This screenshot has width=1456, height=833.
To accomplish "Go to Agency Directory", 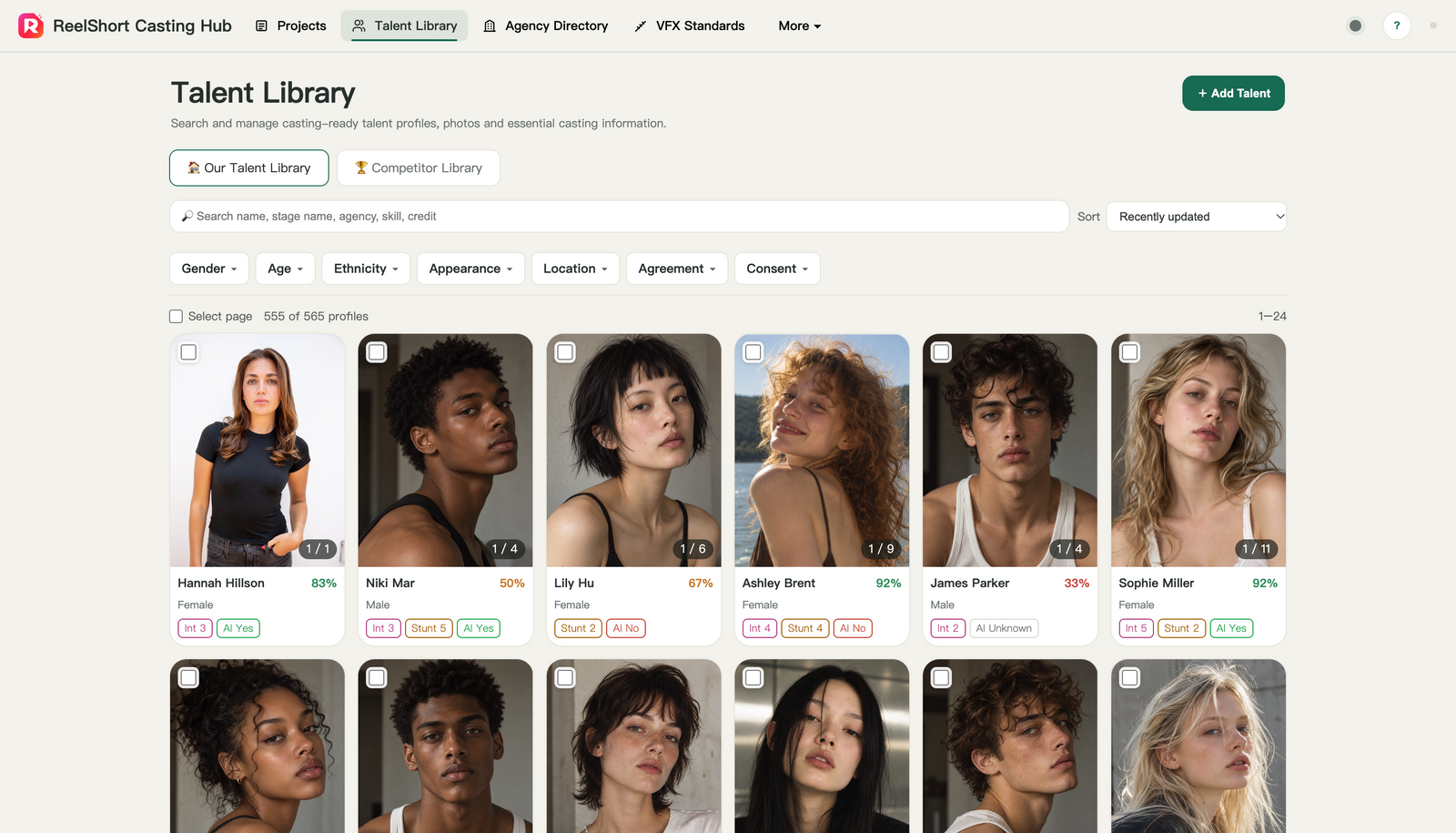I will coord(545,25).
